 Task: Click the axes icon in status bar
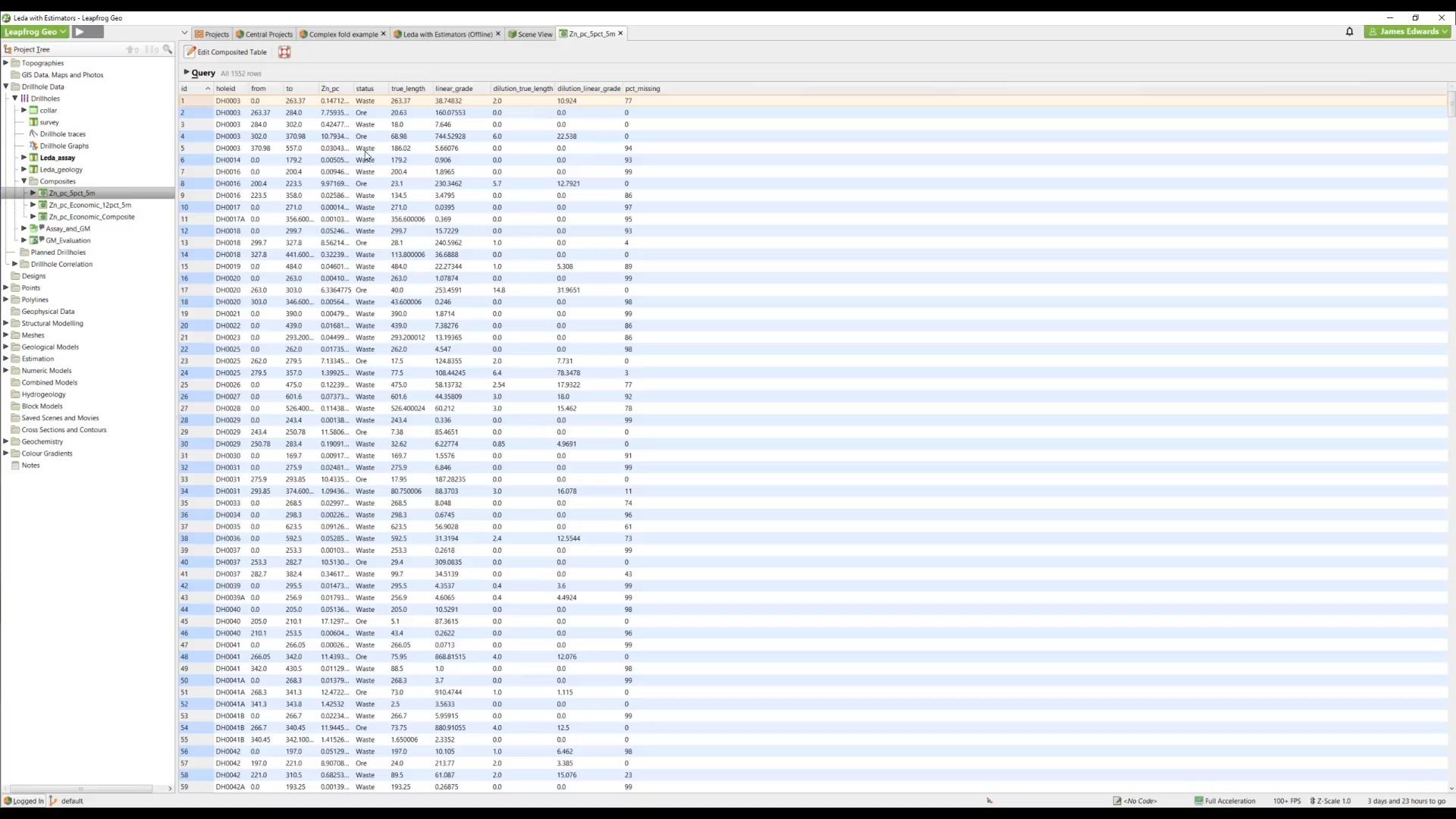[989, 801]
